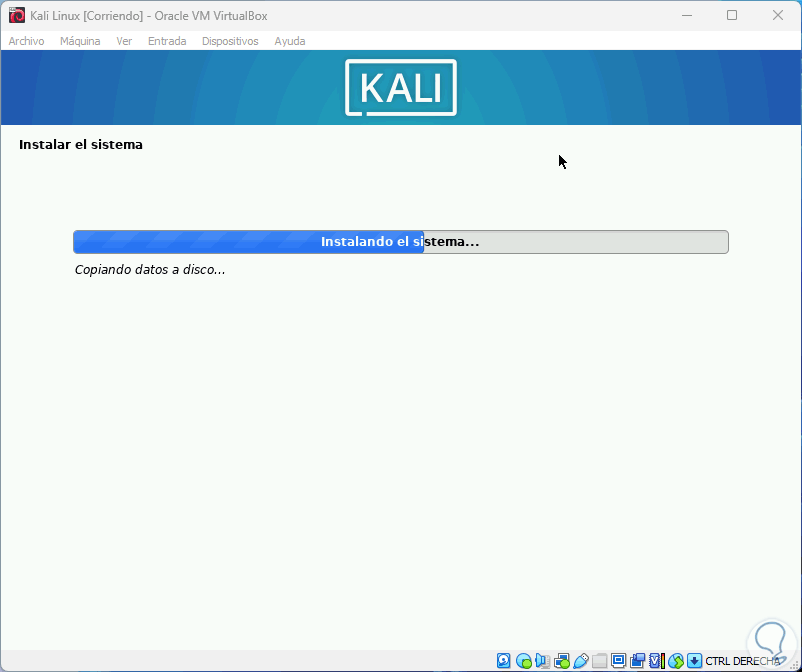This screenshot has width=802, height=672.
Task: Click the display status icon
Action: 618,661
